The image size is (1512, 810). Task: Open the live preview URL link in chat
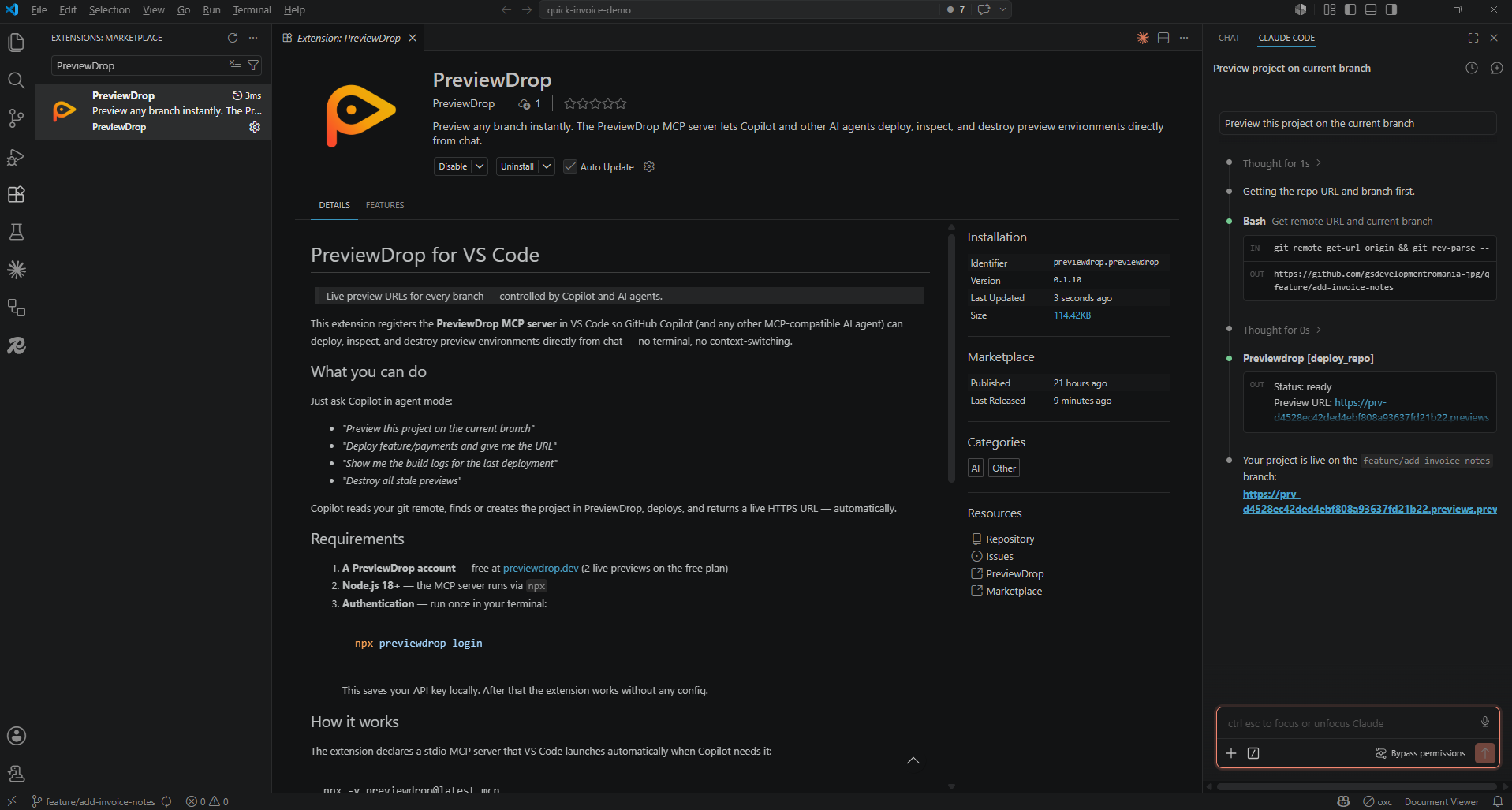click(x=1369, y=502)
